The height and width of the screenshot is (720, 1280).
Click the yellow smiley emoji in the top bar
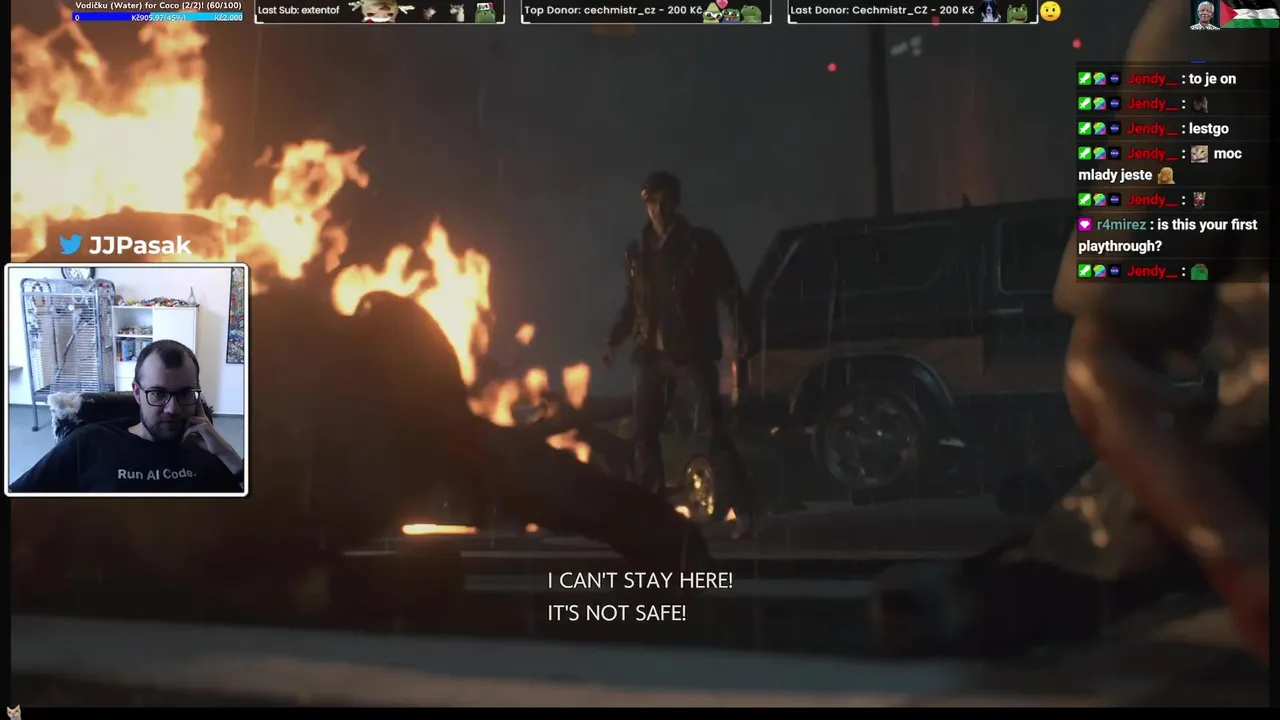(1050, 11)
